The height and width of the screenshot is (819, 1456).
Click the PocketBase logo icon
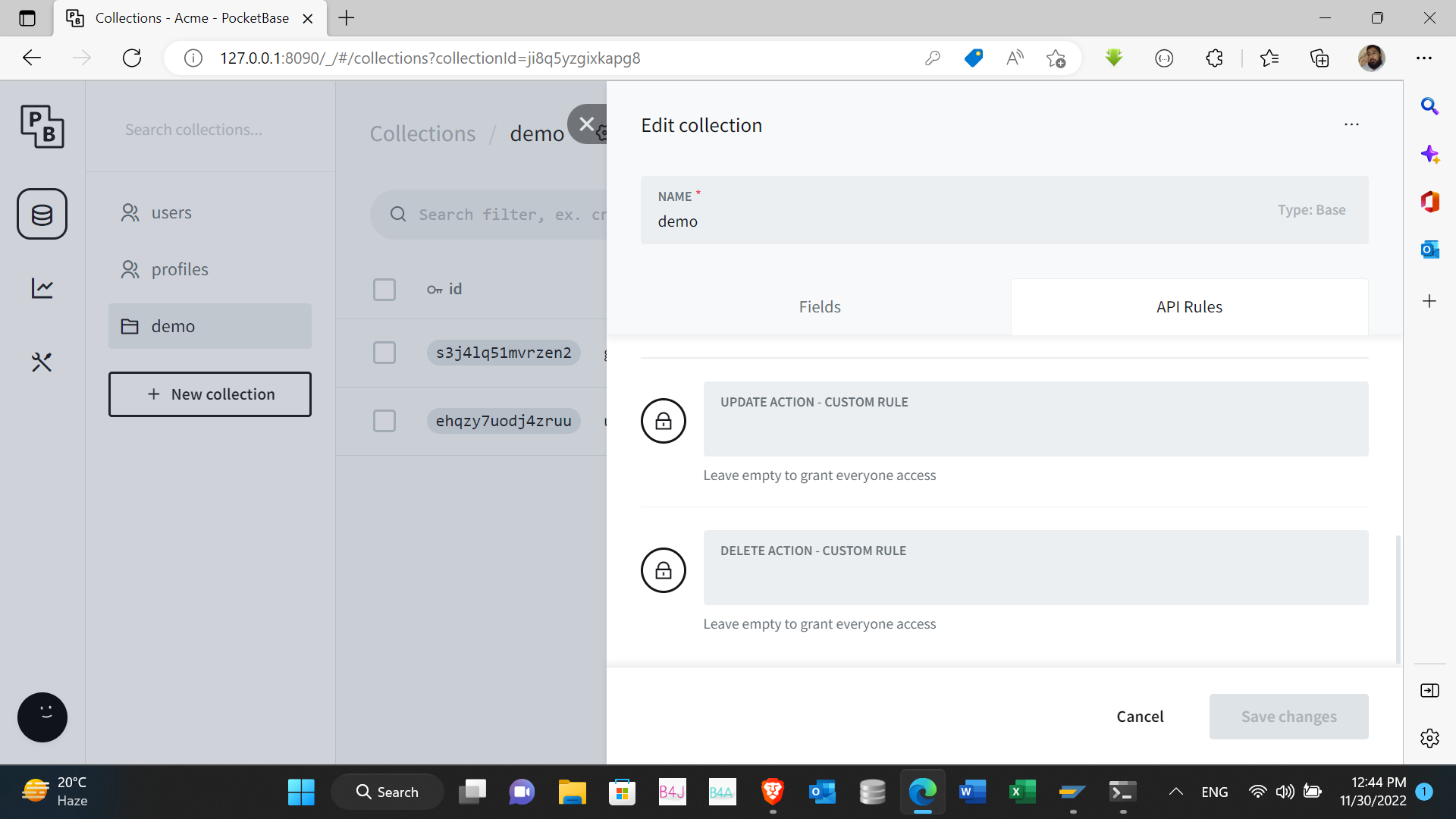click(42, 127)
